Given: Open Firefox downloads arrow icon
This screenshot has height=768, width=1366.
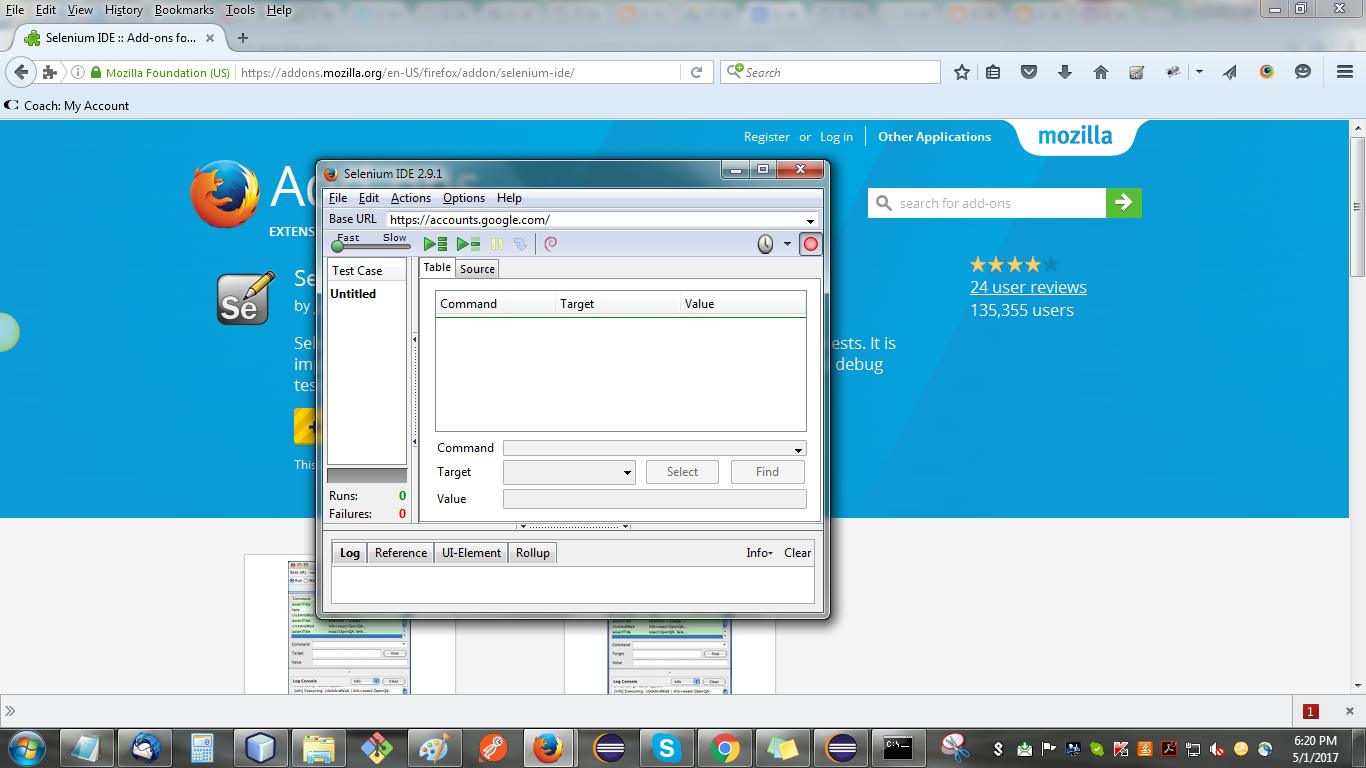Looking at the screenshot, I should click(x=1065, y=72).
